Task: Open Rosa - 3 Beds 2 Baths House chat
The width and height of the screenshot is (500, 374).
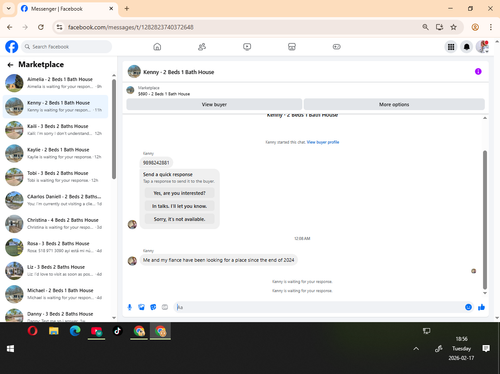Action: coord(55,247)
